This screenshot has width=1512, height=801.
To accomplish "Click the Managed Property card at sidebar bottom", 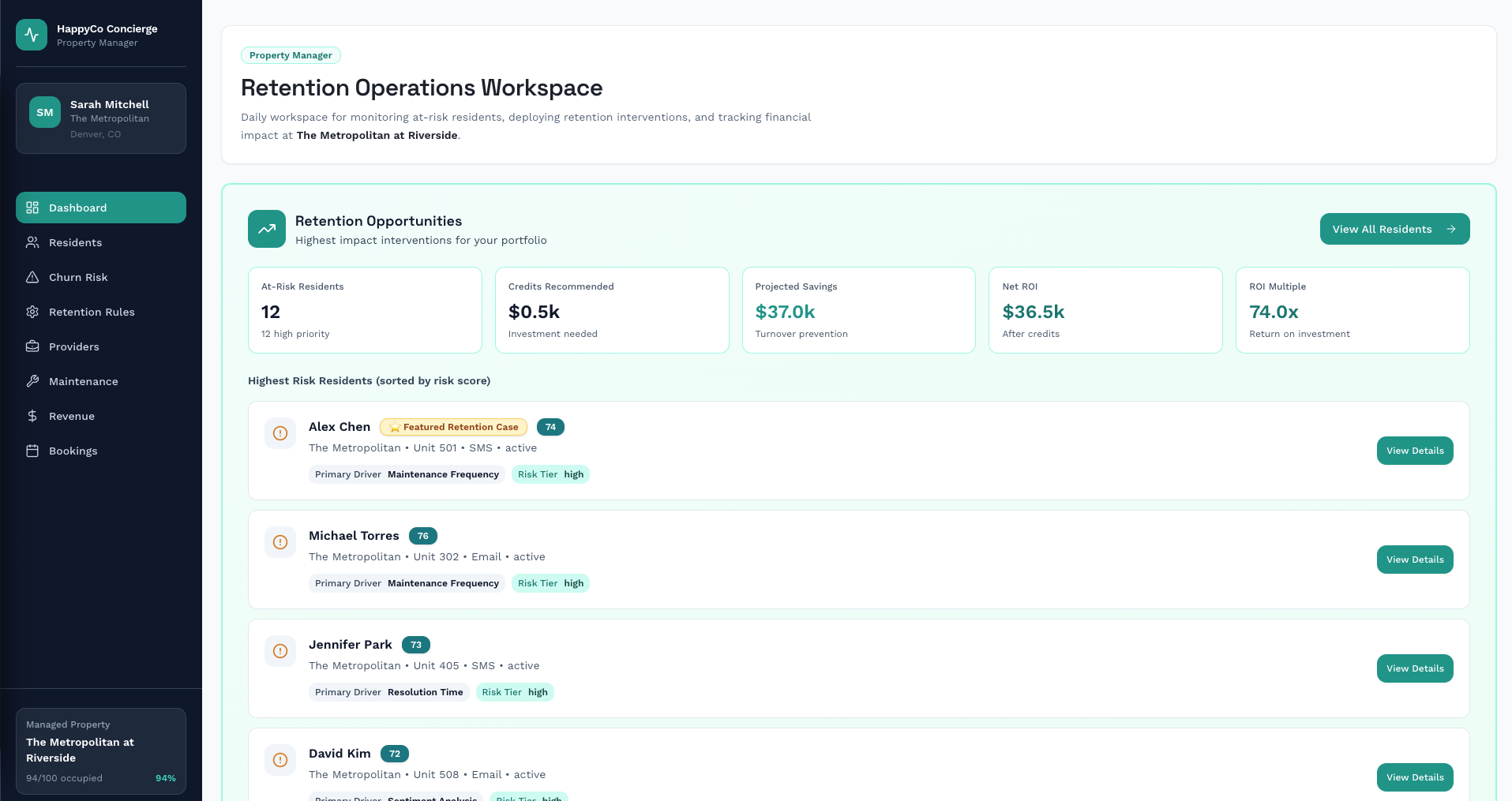I will point(101,750).
